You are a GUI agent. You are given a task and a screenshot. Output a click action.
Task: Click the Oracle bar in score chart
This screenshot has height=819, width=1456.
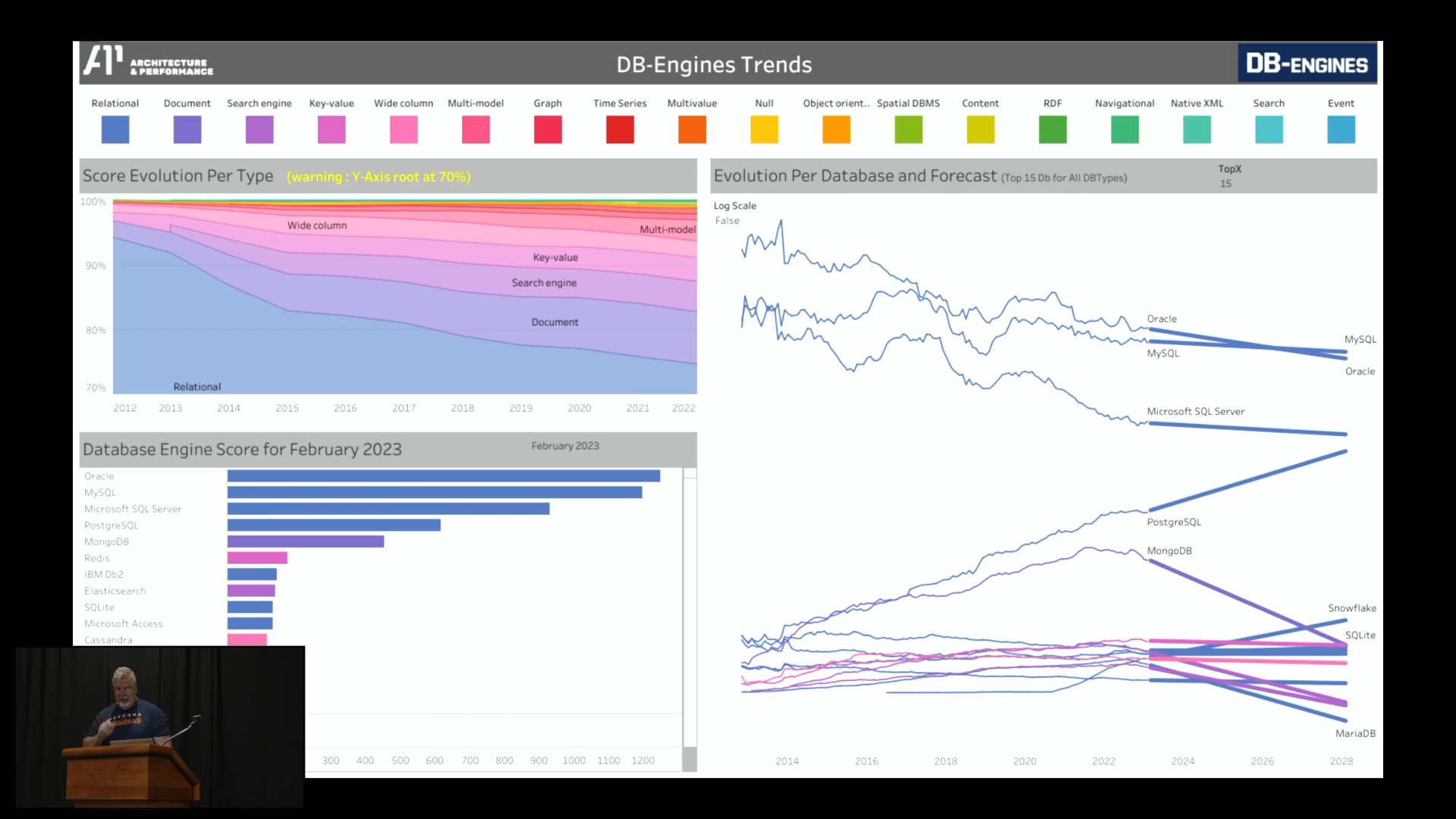pos(444,476)
